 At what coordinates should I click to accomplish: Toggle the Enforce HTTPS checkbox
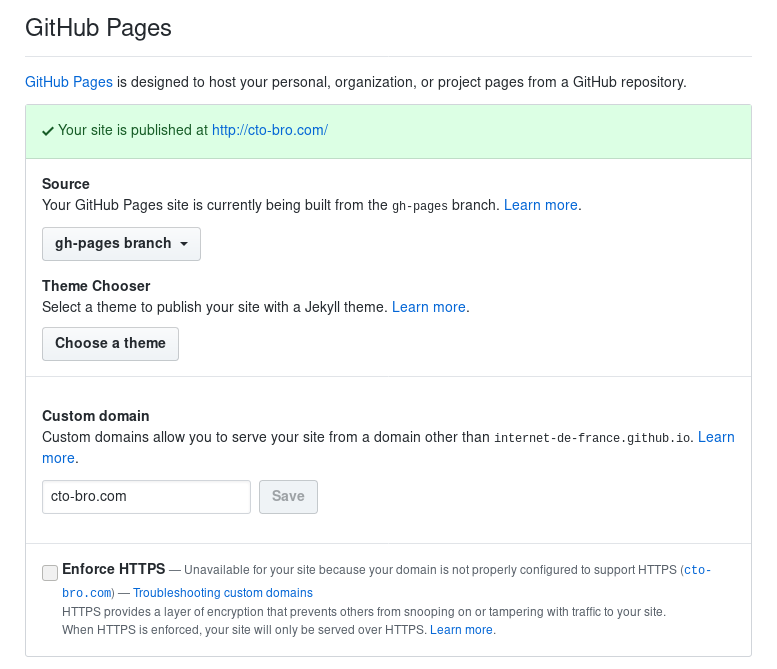(x=50, y=572)
